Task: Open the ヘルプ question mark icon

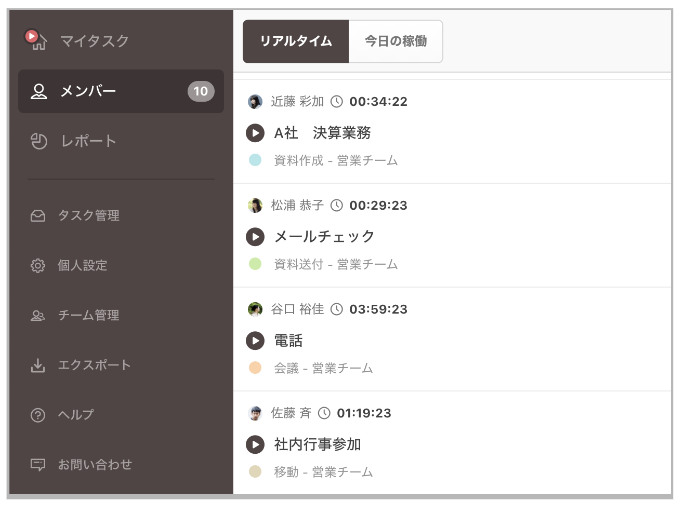Action: click(x=38, y=415)
